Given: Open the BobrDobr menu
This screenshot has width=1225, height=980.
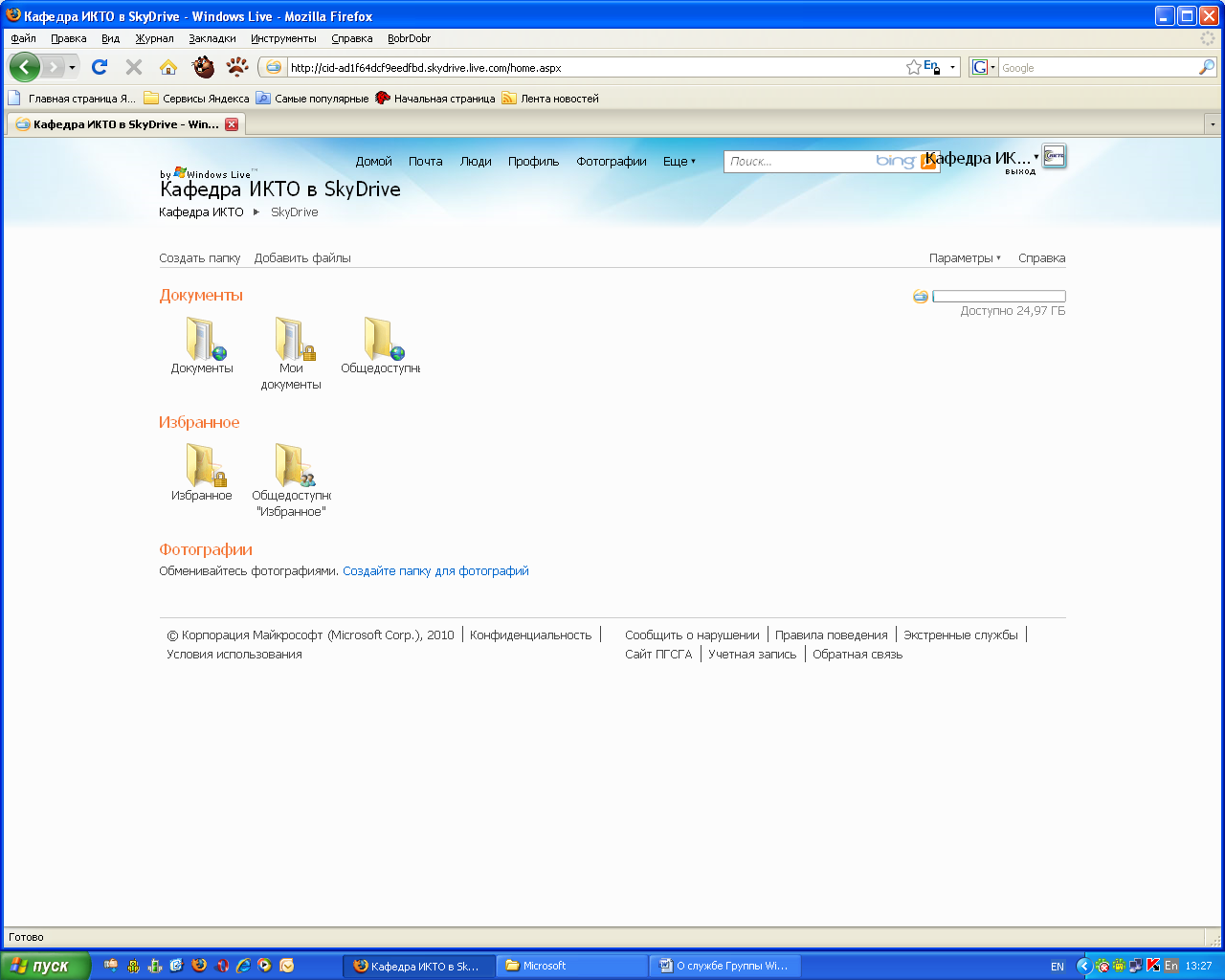Looking at the screenshot, I should point(409,38).
